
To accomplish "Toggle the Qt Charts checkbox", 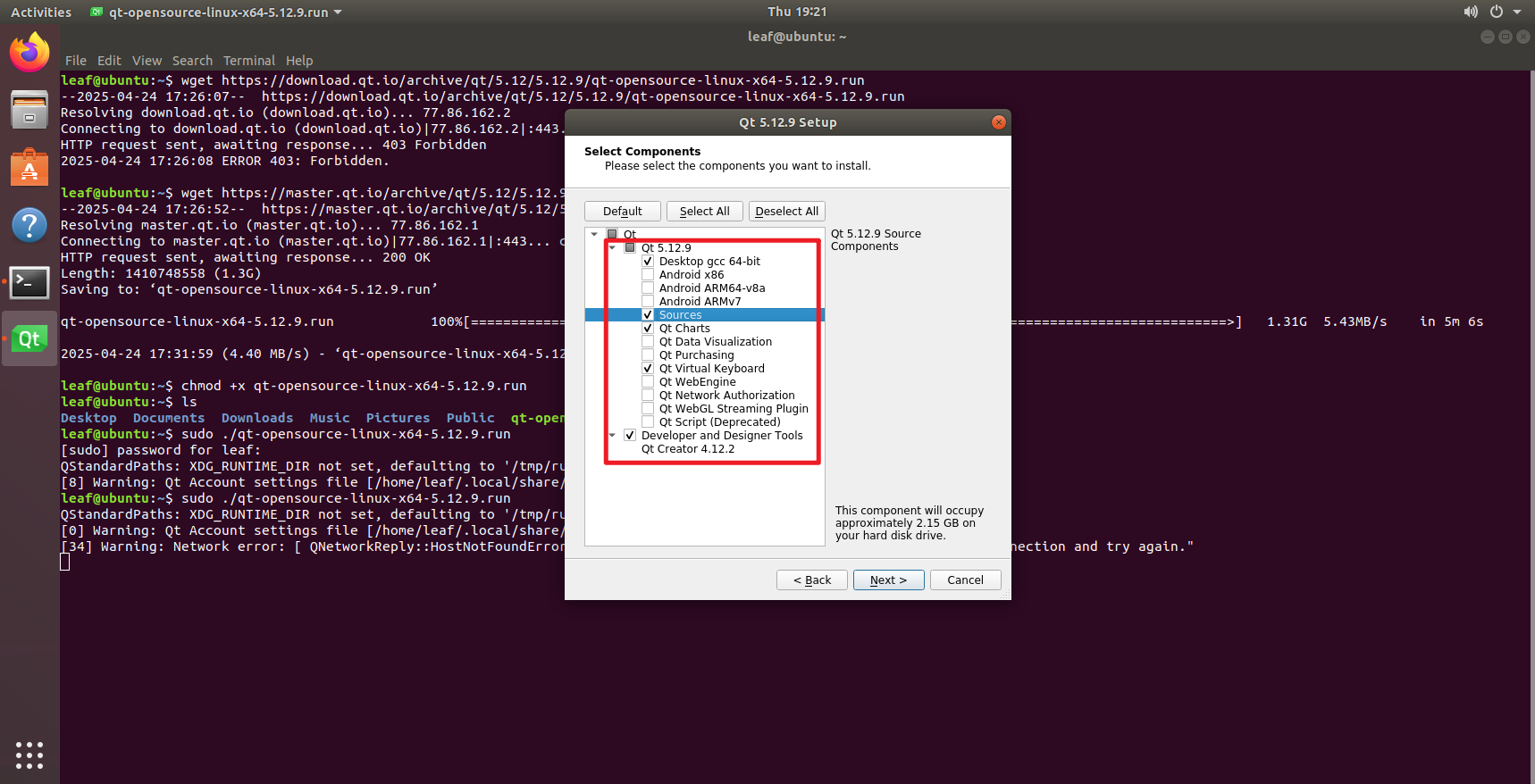I will coord(648,329).
